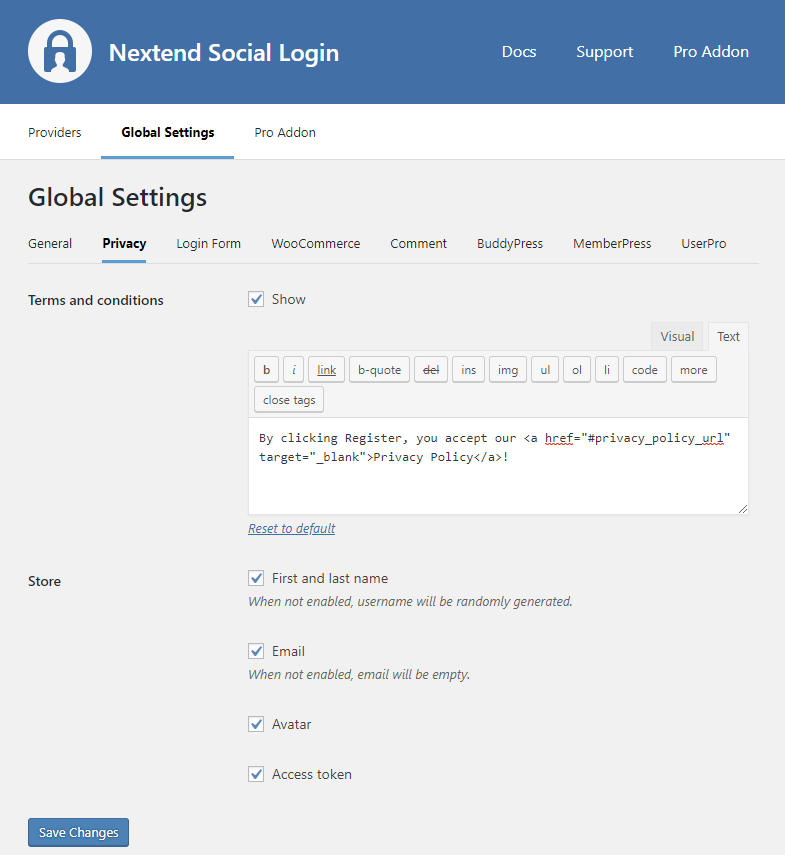
Task: Click the italic 'i' editor button
Action: coord(294,370)
